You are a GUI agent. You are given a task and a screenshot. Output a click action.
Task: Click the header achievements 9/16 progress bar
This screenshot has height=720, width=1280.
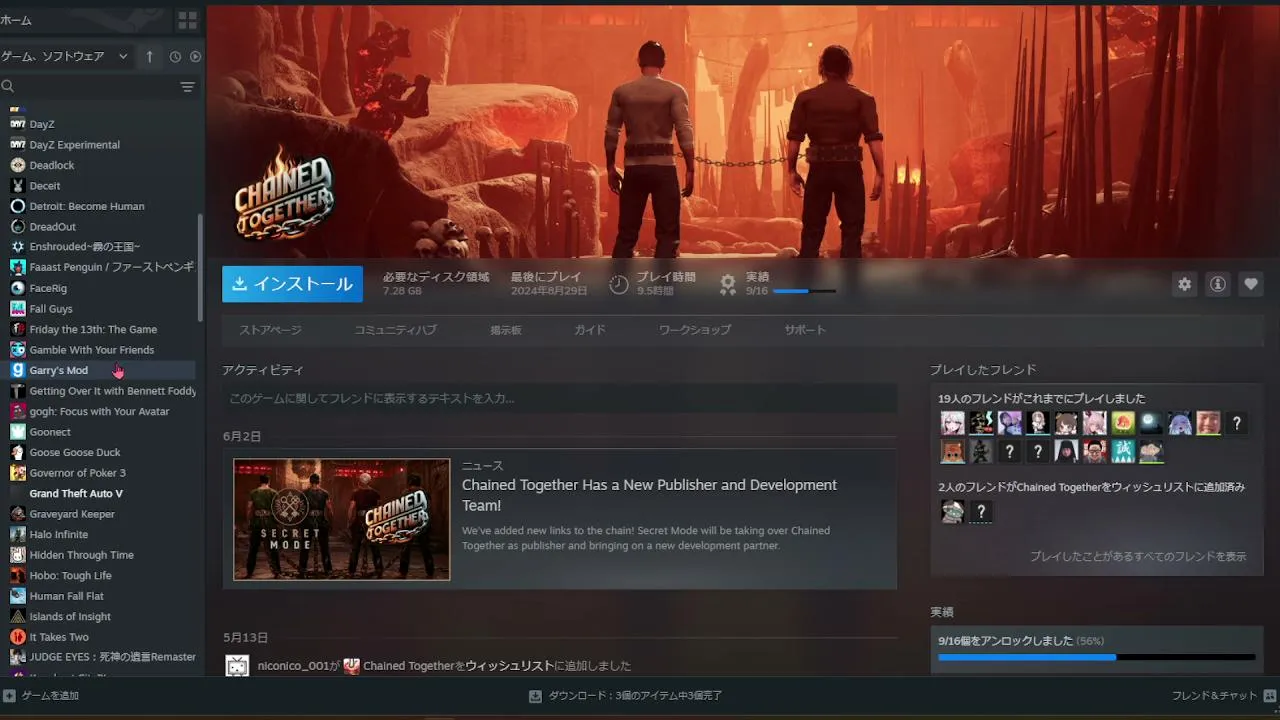(x=804, y=291)
